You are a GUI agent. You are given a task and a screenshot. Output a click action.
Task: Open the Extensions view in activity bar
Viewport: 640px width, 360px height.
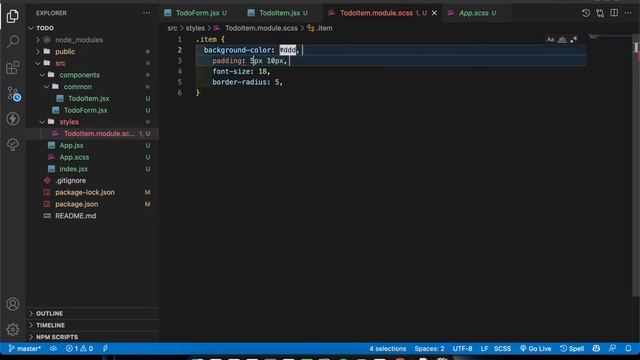(x=13, y=67)
